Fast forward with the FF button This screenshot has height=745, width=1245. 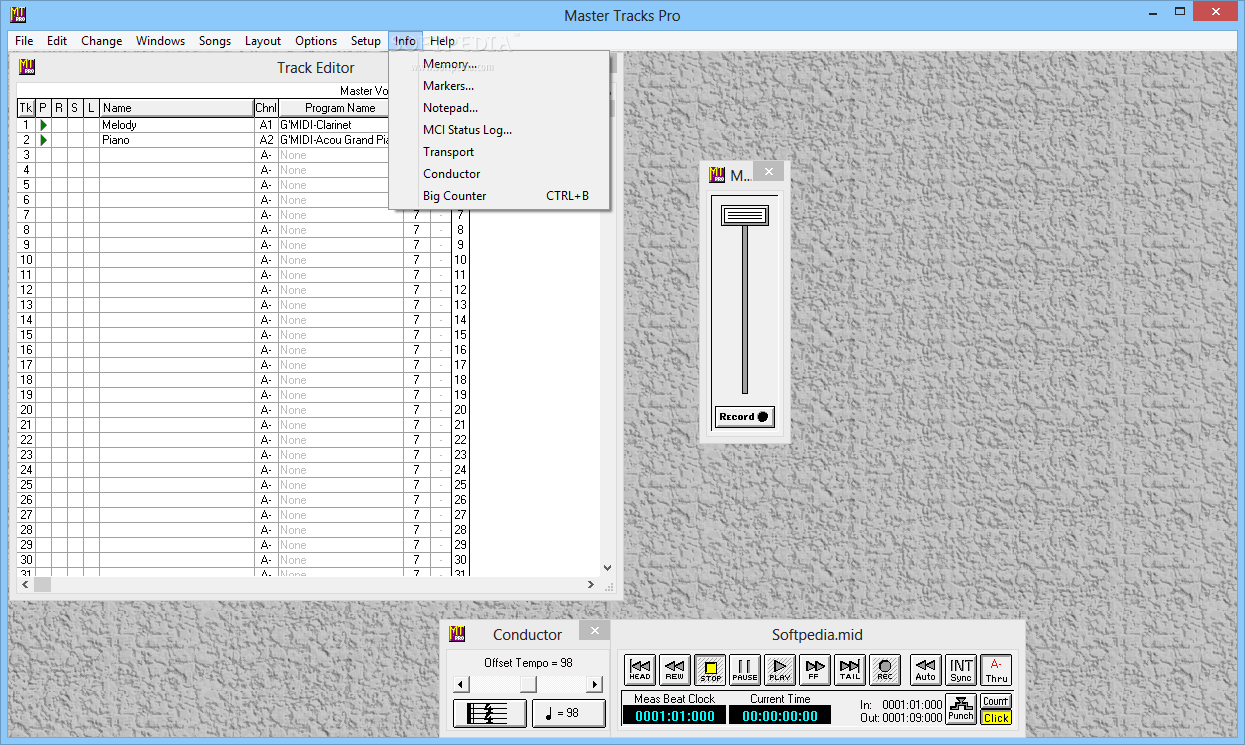click(815, 670)
